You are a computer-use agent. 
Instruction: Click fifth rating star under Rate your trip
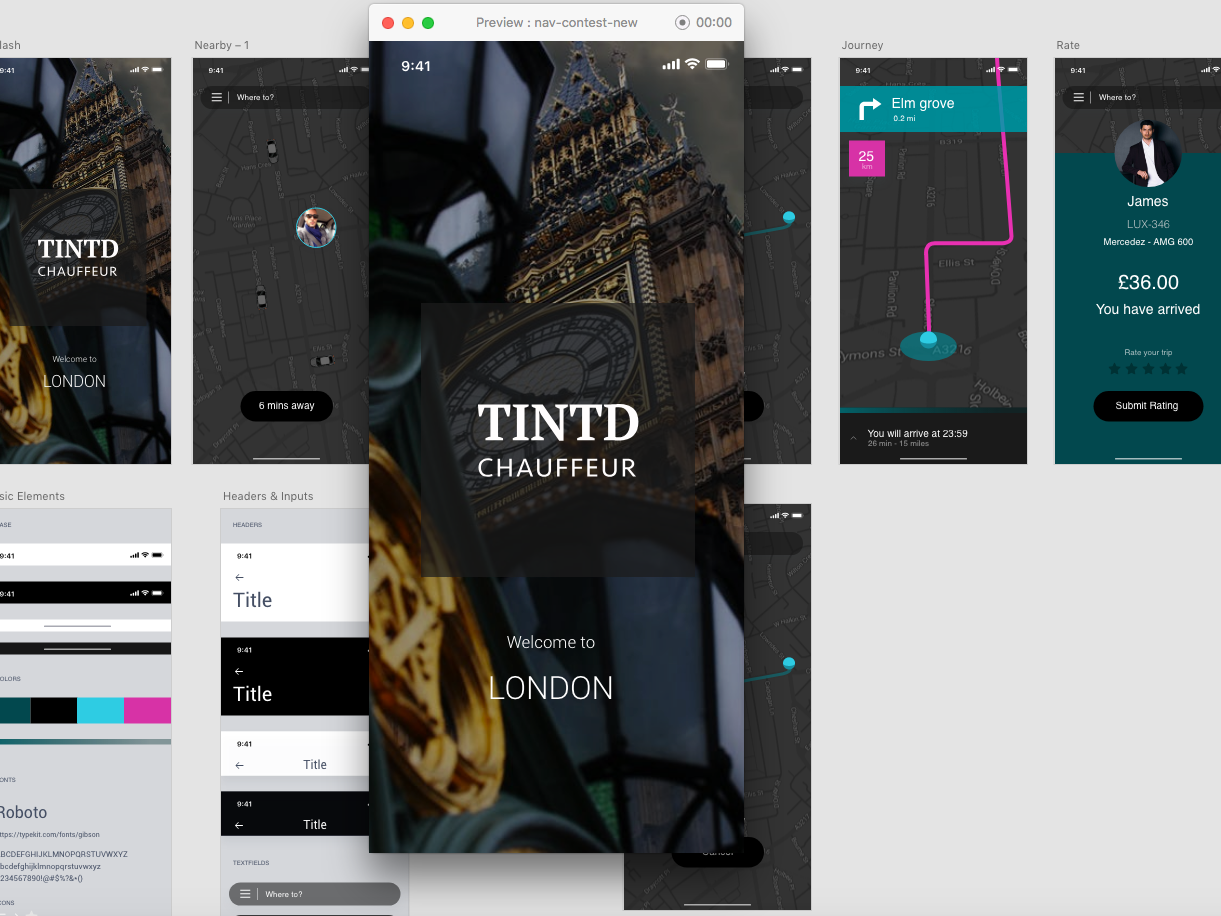click(x=1181, y=369)
